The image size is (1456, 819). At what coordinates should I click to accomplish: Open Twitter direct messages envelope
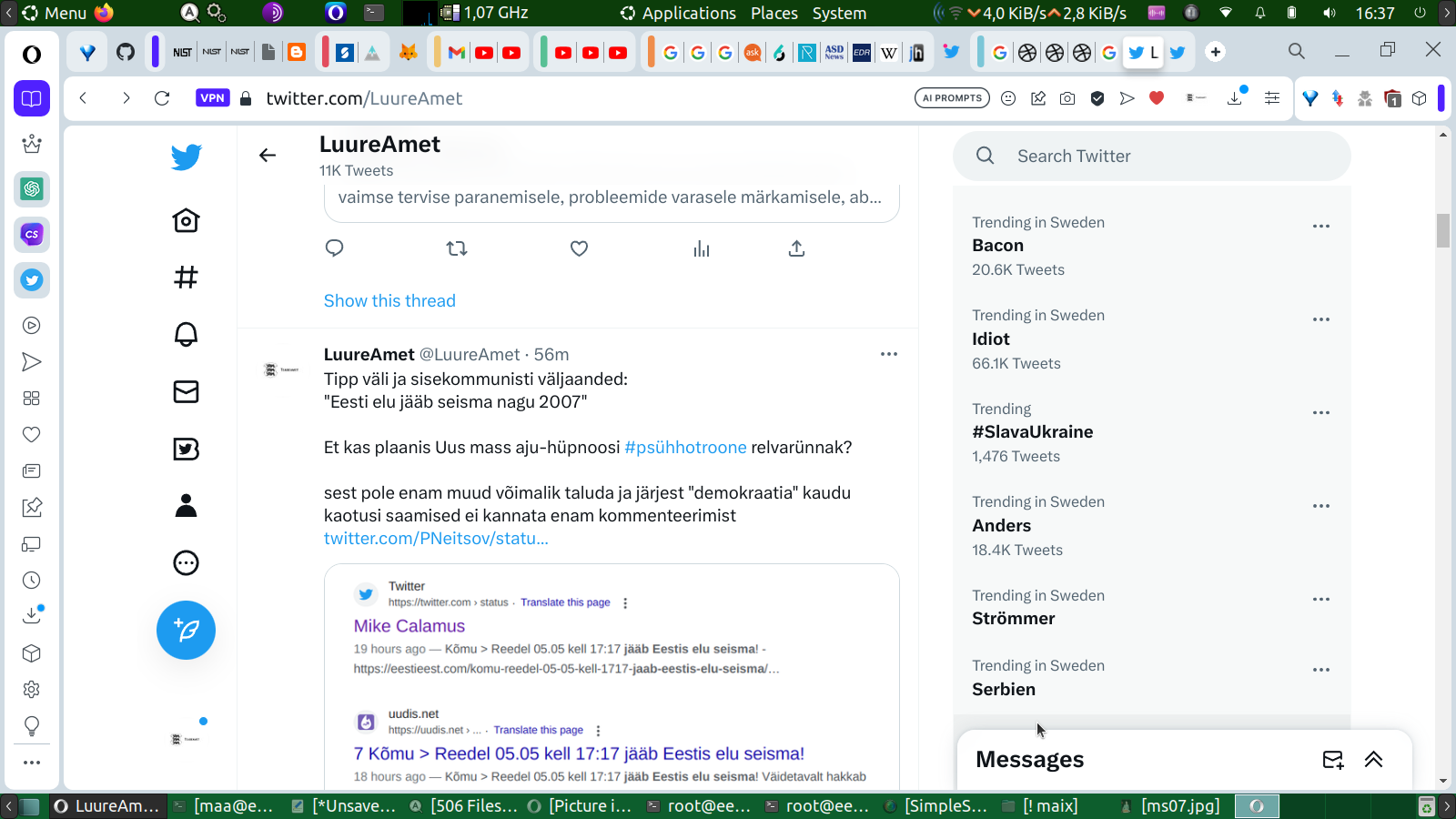pos(186,391)
